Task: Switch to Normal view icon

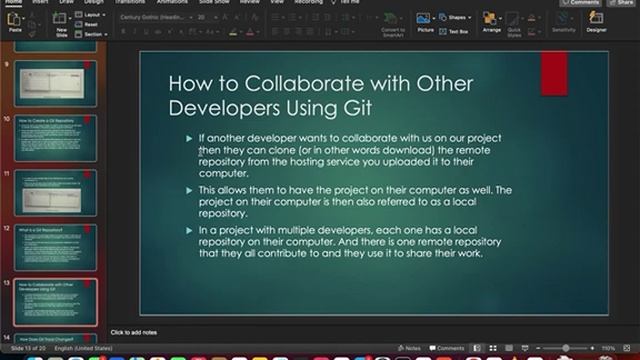Action: pyautogui.click(x=477, y=348)
